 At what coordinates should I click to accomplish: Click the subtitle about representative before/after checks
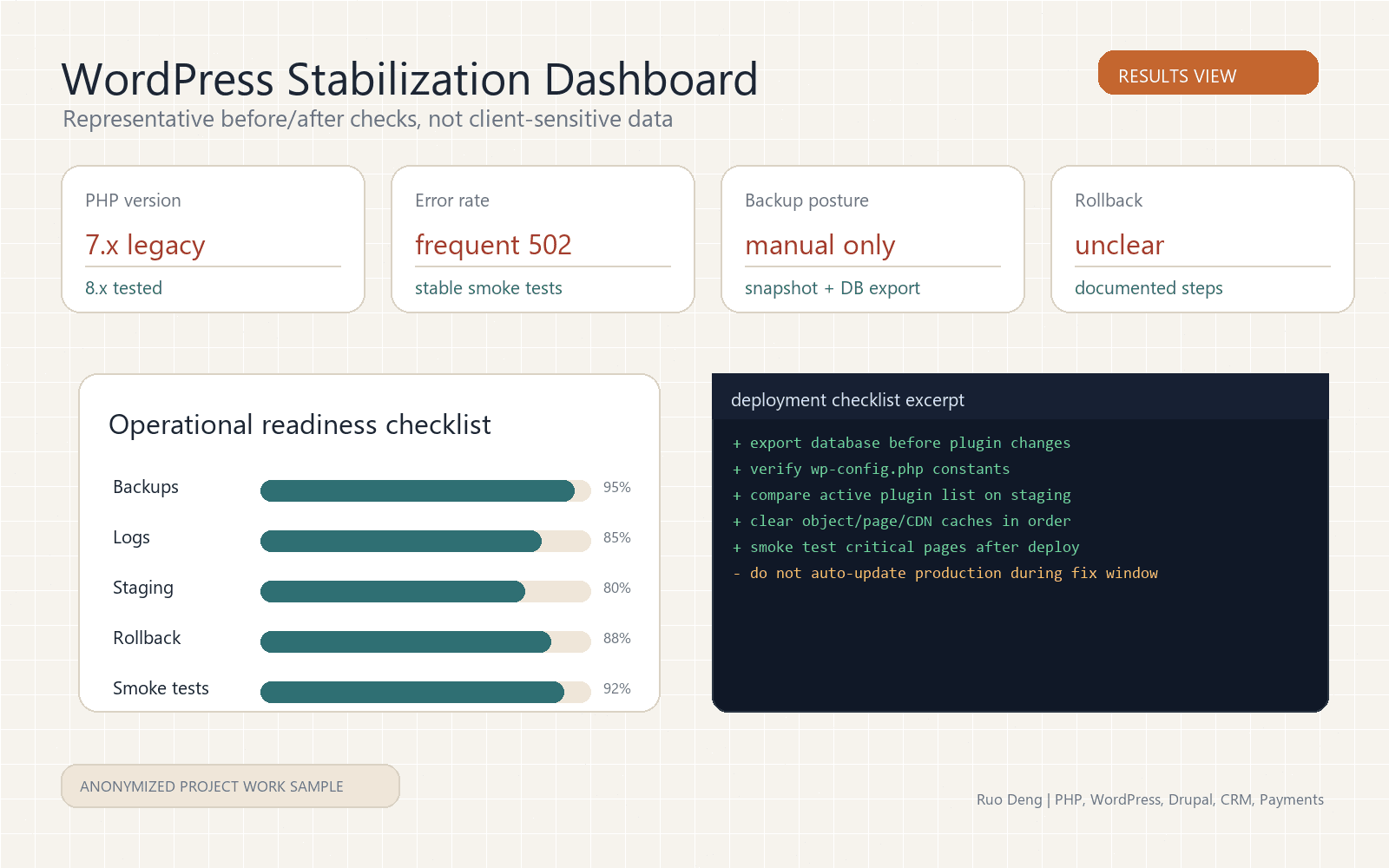point(368,119)
